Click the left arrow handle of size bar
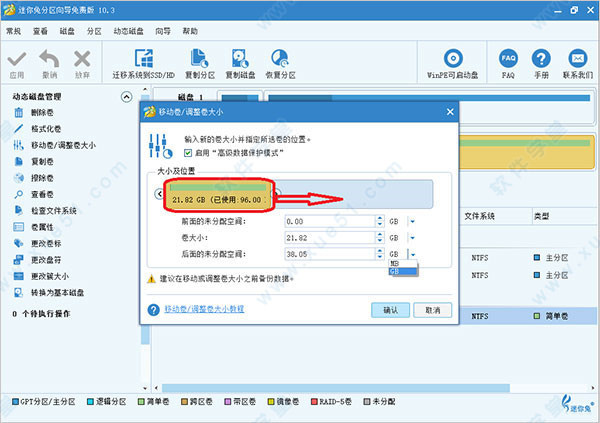 tap(160, 194)
